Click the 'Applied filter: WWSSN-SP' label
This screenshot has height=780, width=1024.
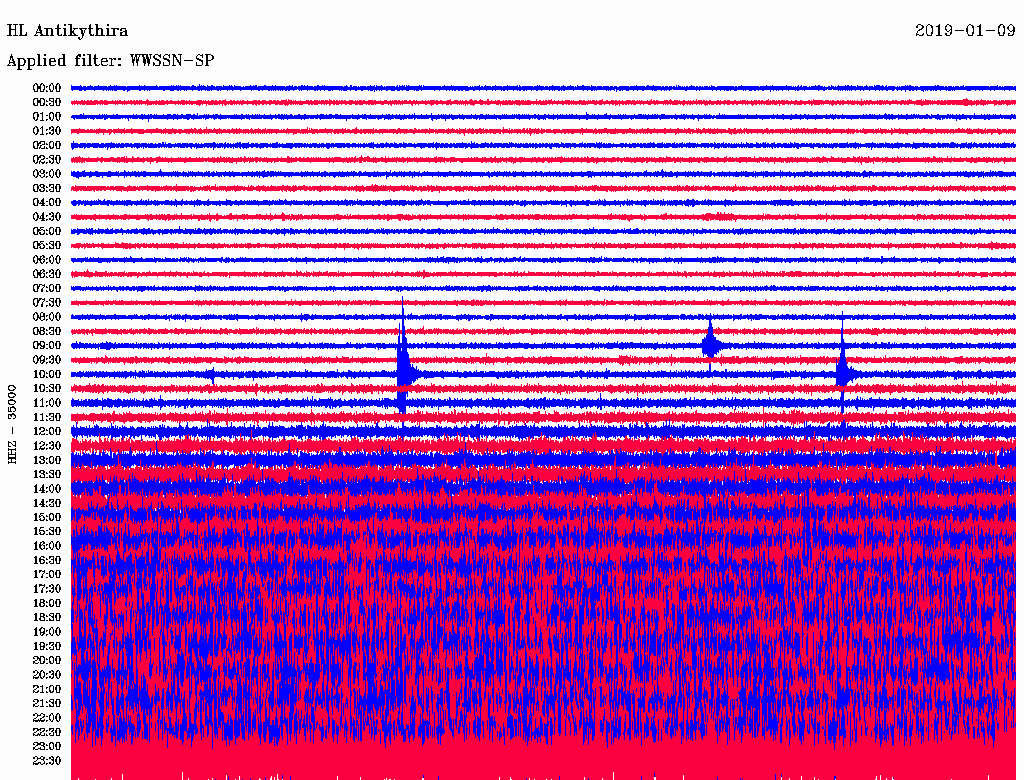click(110, 61)
